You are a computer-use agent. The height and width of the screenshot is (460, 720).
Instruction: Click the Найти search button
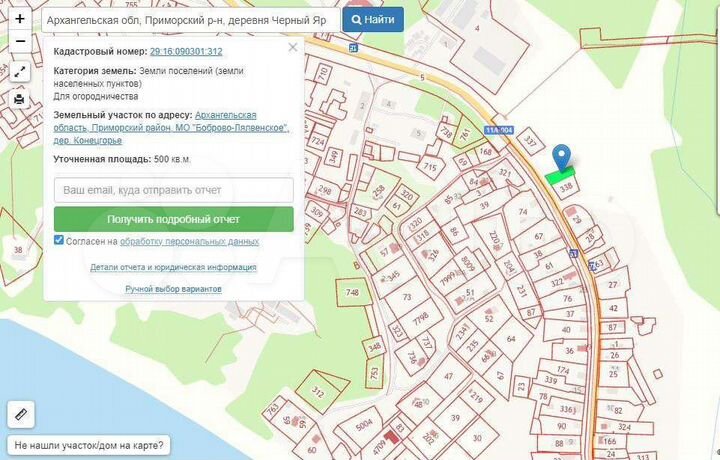tap(373, 20)
